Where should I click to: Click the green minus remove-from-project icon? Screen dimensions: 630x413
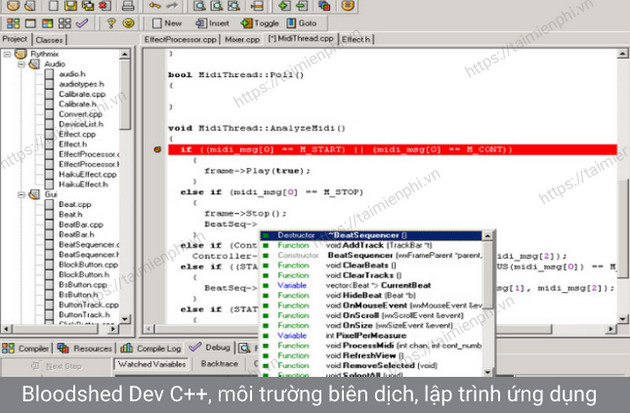coord(301,5)
